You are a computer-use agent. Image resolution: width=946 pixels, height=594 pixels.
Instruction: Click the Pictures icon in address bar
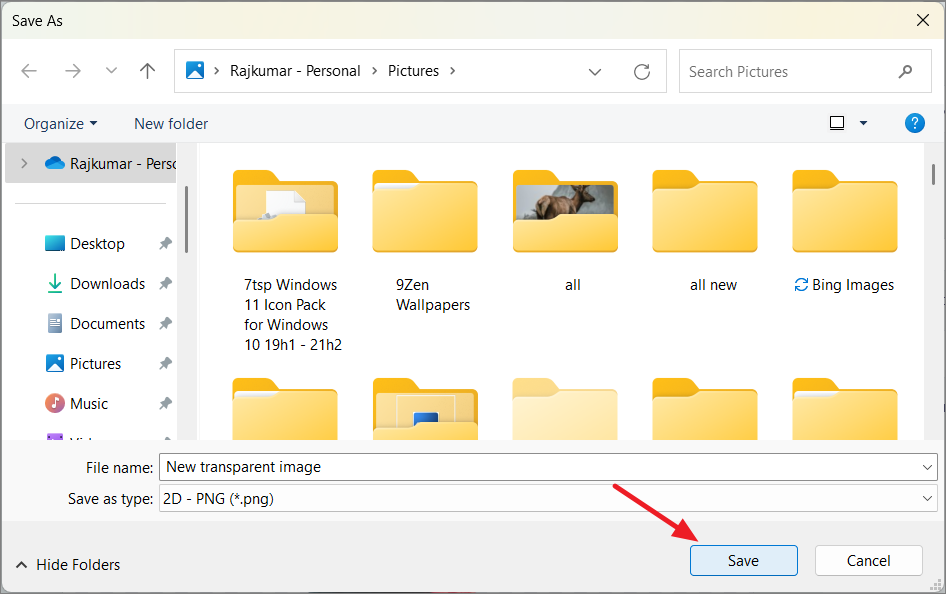point(195,71)
